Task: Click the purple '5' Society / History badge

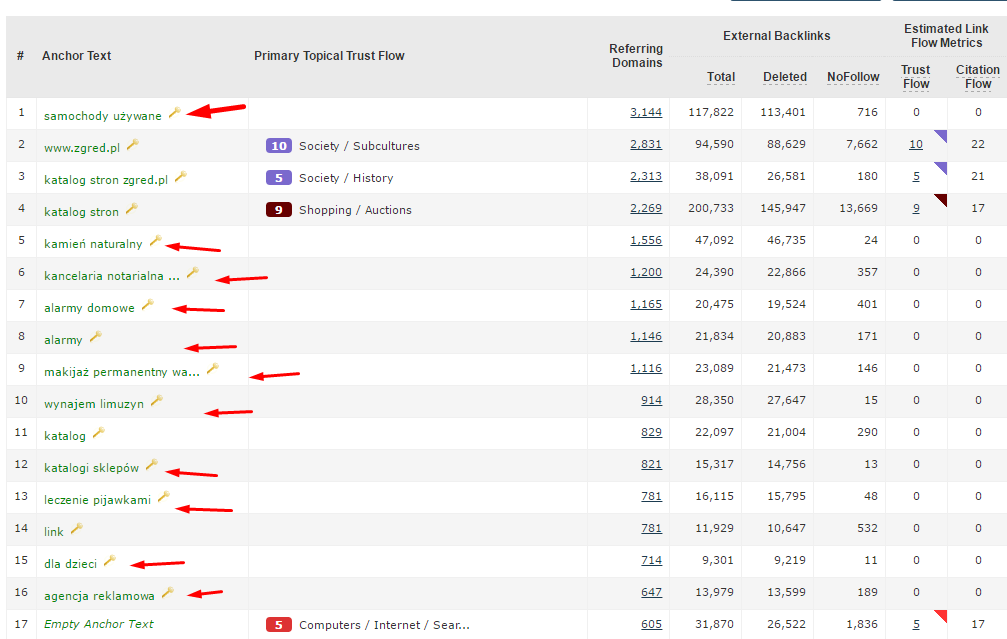Action: click(279, 178)
